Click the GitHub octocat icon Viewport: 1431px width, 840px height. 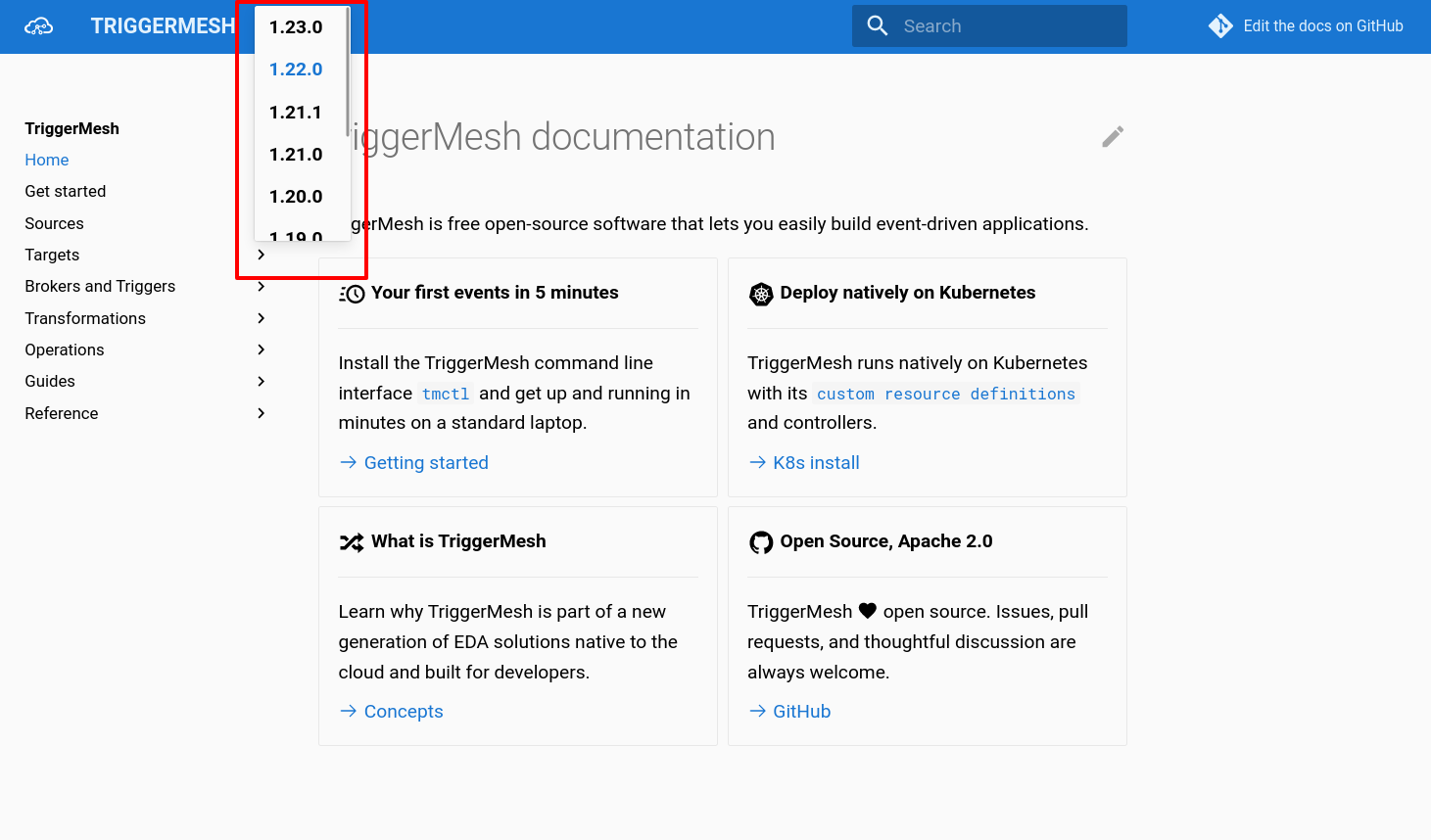click(761, 542)
